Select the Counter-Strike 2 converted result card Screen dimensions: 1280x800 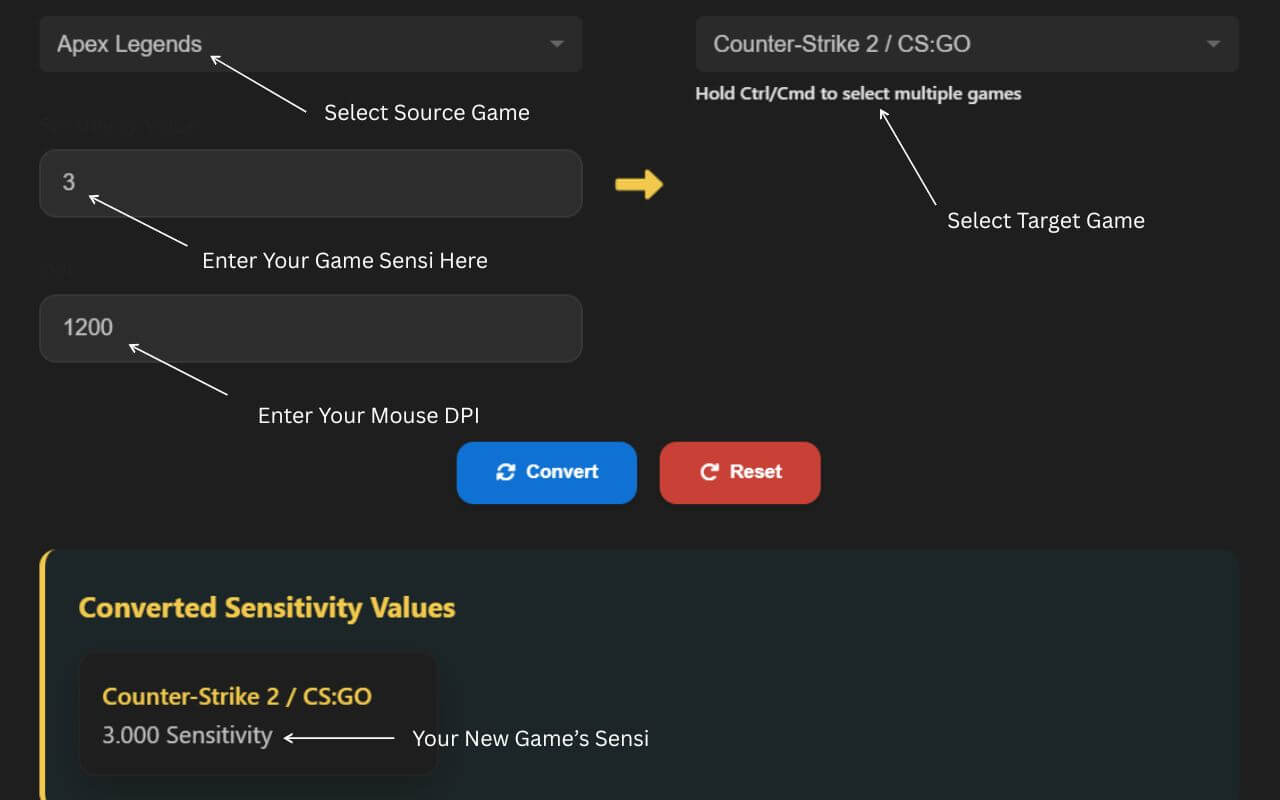257,714
